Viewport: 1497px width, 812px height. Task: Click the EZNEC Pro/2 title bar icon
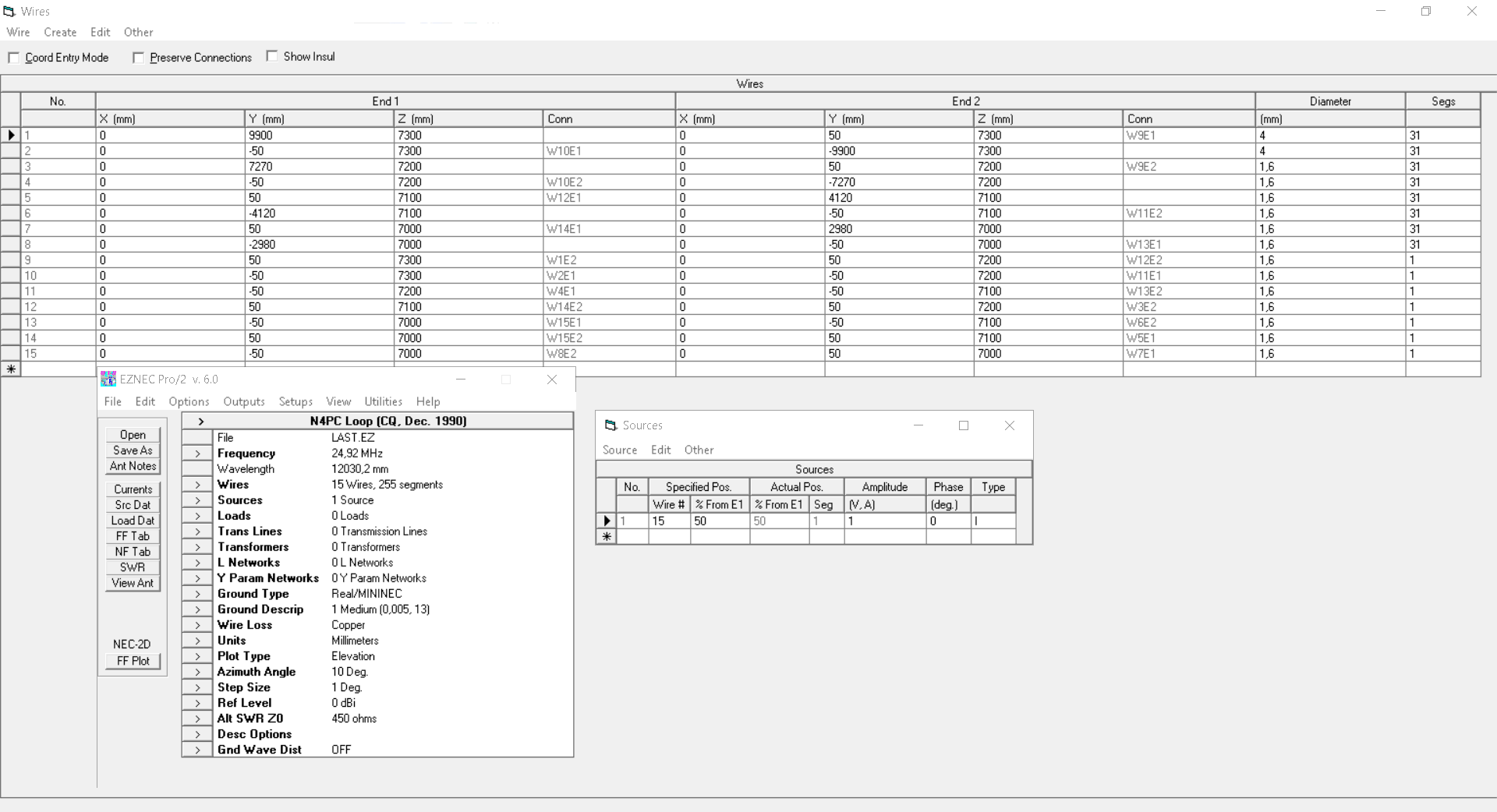(x=108, y=380)
